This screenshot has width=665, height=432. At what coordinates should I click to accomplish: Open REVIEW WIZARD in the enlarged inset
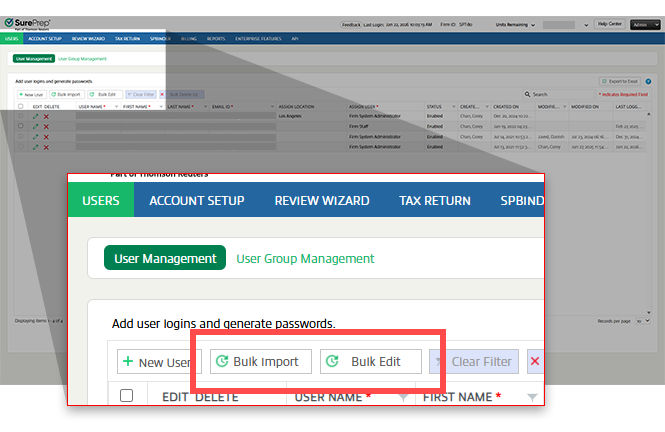tap(322, 200)
